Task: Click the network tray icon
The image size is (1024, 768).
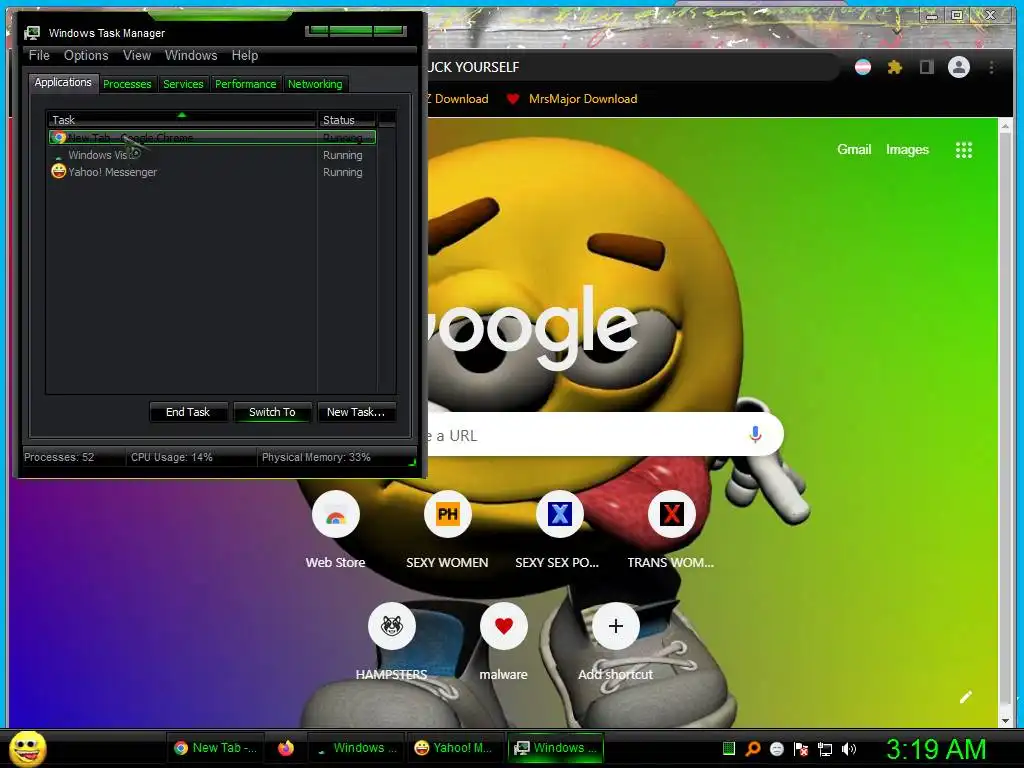Action: (825, 749)
